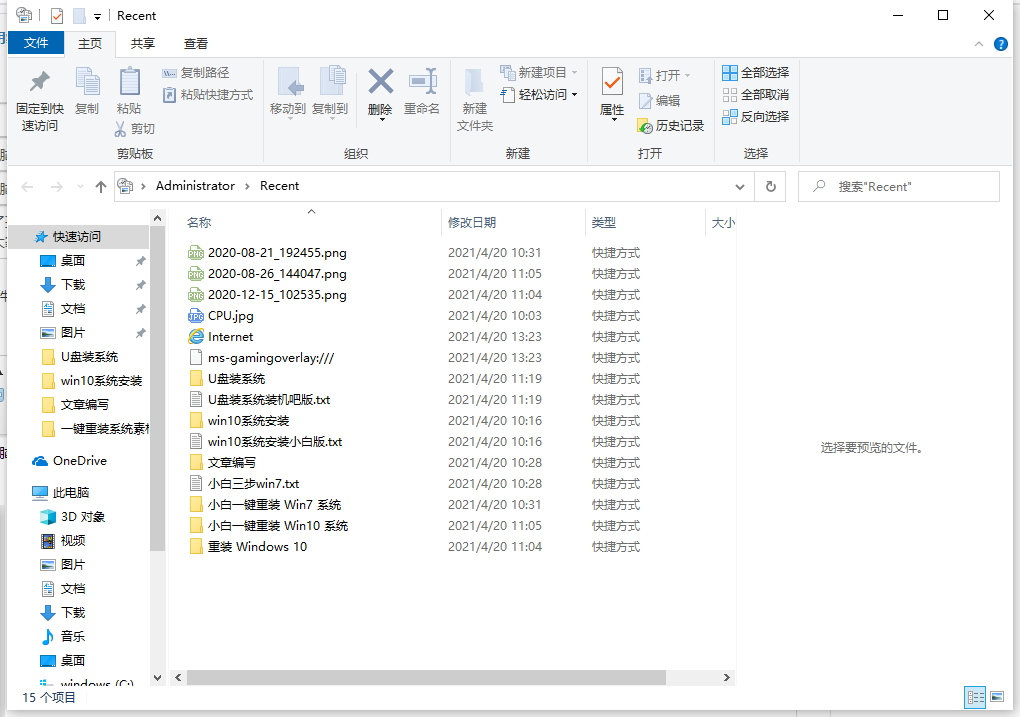The width and height of the screenshot is (1020, 717).
Task: Click the Move To (移动到) icon
Action: click(289, 90)
